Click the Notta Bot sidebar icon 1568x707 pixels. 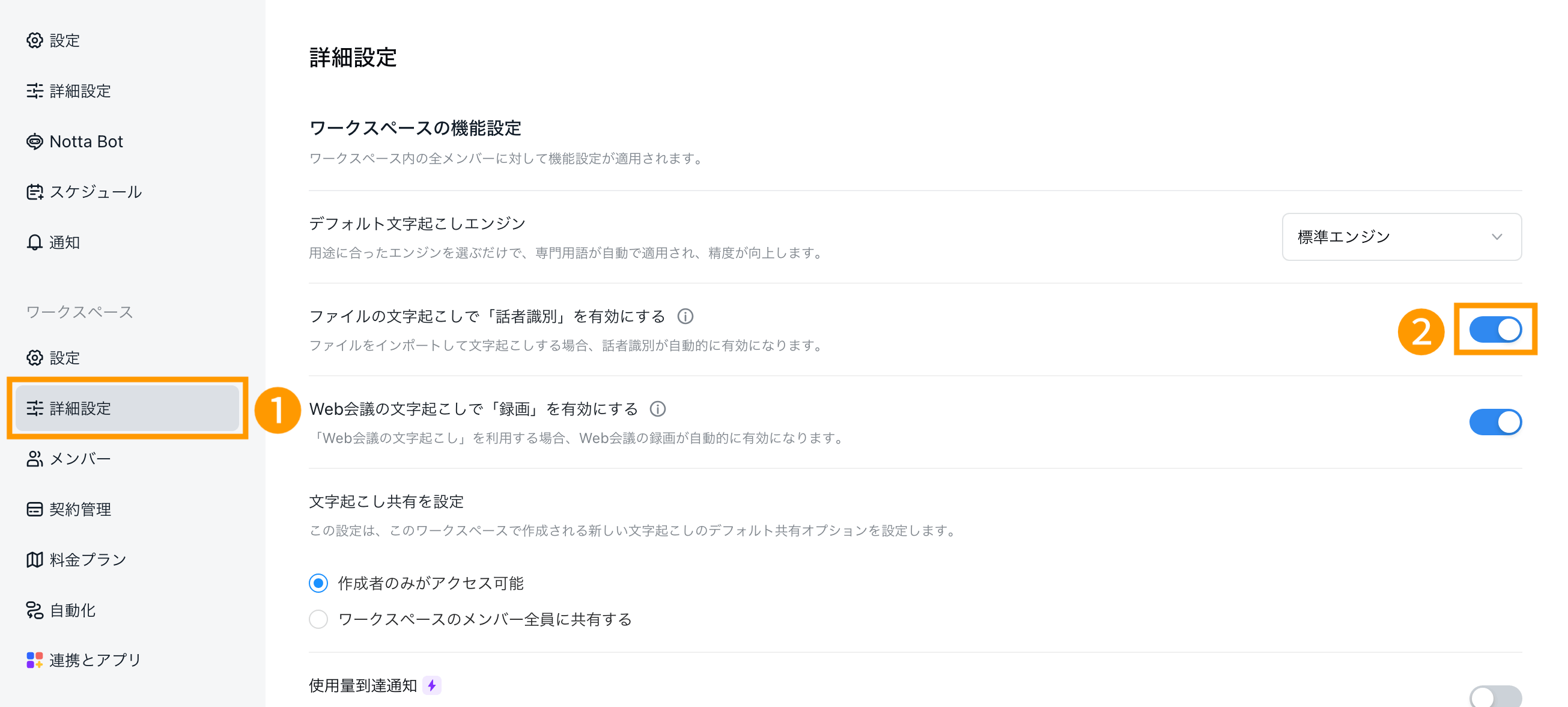(x=35, y=141)
